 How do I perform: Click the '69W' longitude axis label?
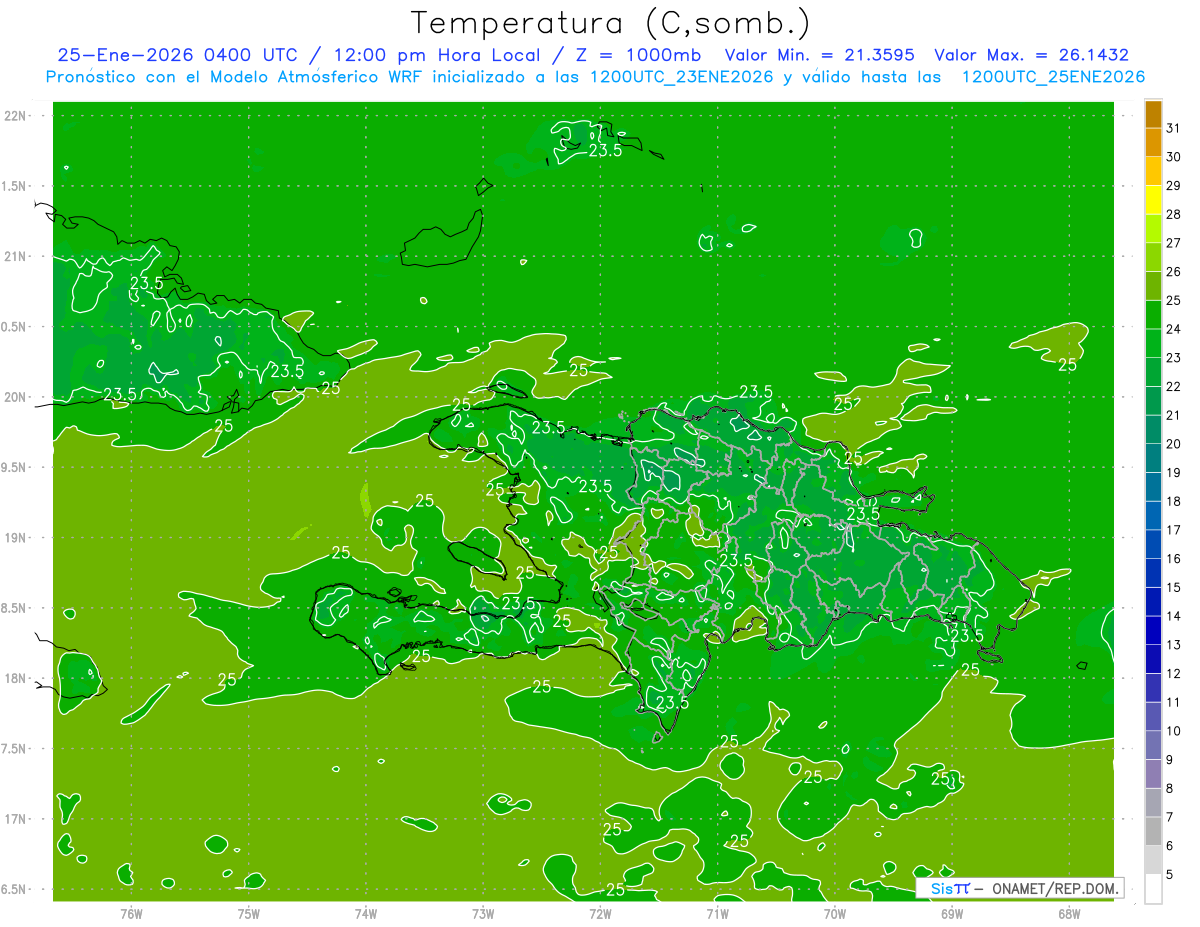952,914
